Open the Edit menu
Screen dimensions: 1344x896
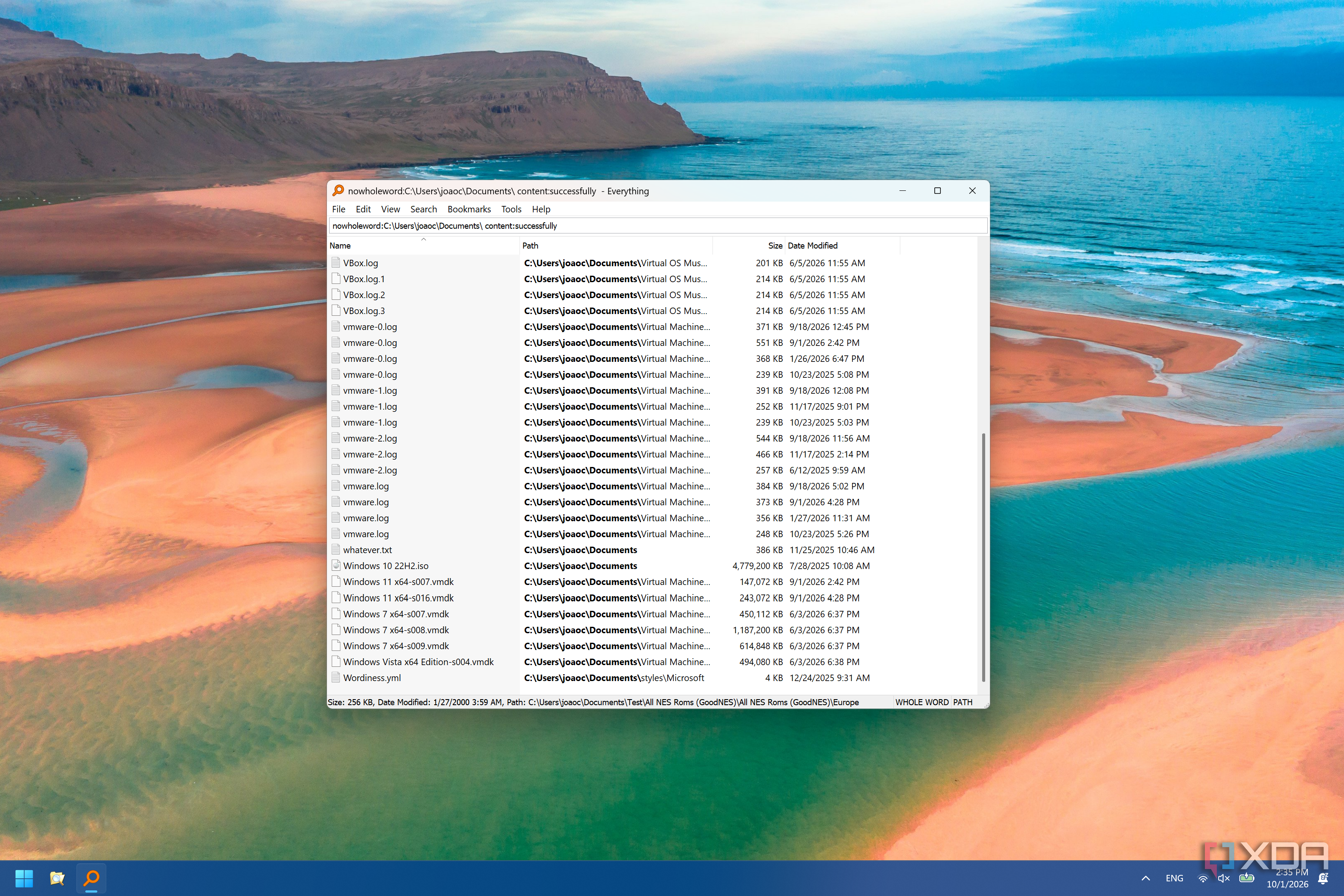(x=364, y=209)
